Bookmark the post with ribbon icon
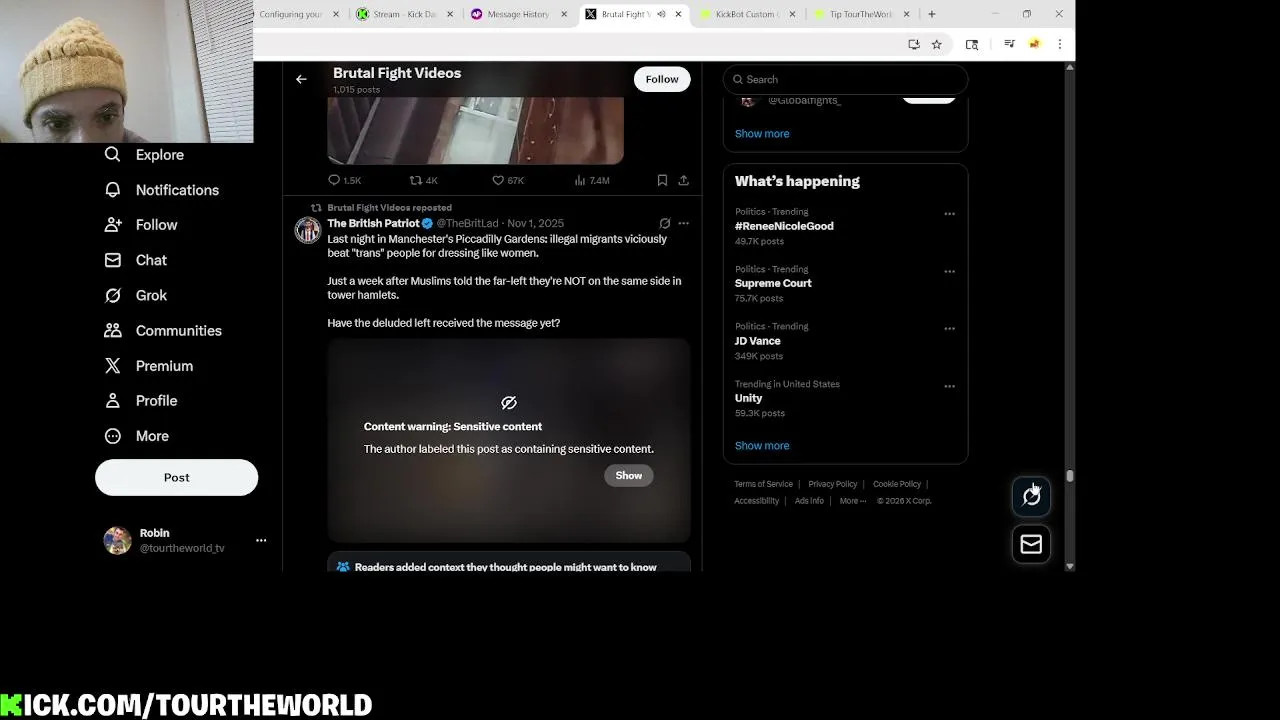1280x720 pixels. 662,180
